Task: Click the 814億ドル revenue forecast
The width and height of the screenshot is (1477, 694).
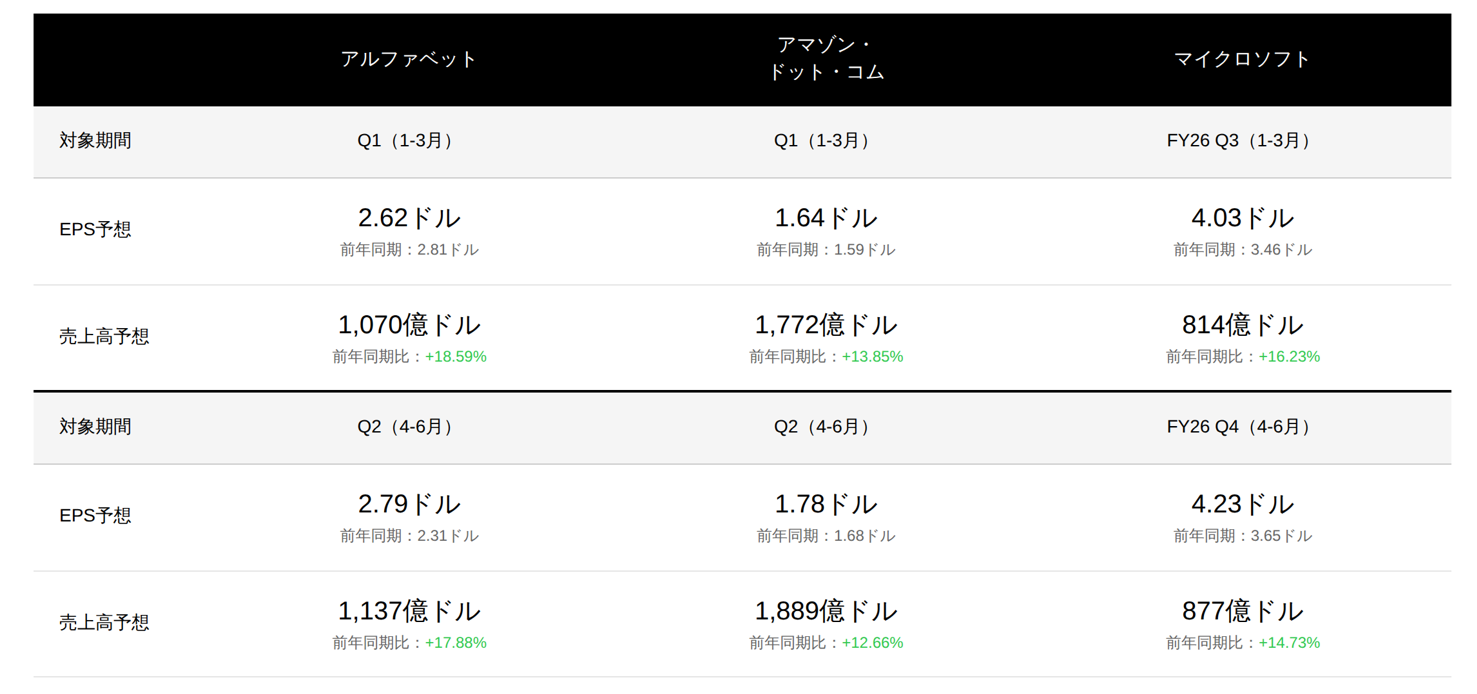Action: pyautogui.click(x=1242, y=325)
